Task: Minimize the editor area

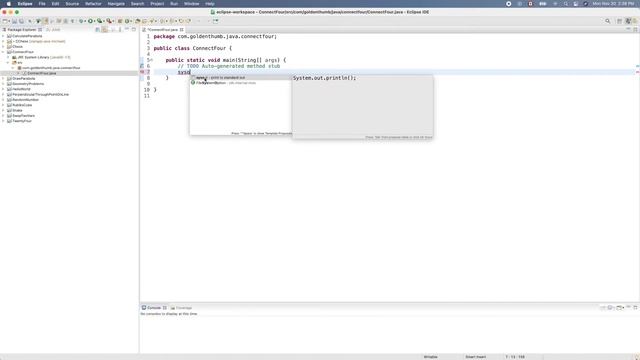Action: pyautogui.click(x=629, y=29)
